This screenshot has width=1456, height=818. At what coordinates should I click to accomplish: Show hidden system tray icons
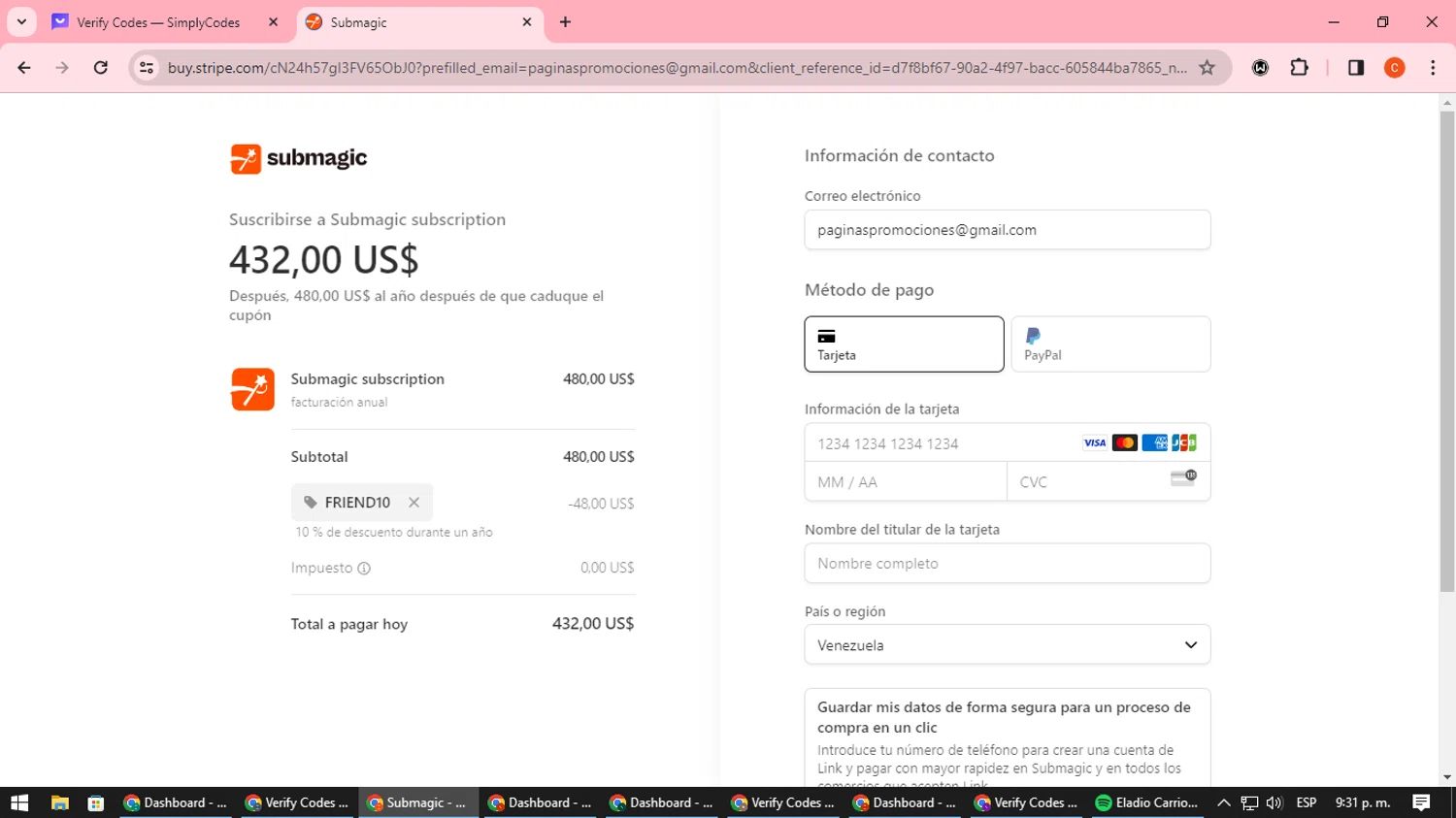pos(1223,802)
